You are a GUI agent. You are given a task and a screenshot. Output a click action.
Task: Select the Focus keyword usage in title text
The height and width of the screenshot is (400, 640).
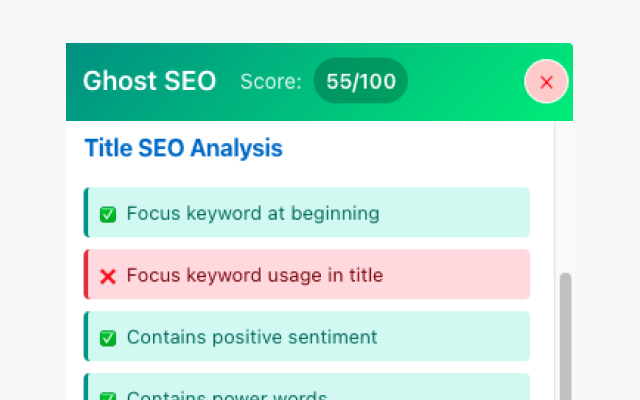(x=254, y=275)
